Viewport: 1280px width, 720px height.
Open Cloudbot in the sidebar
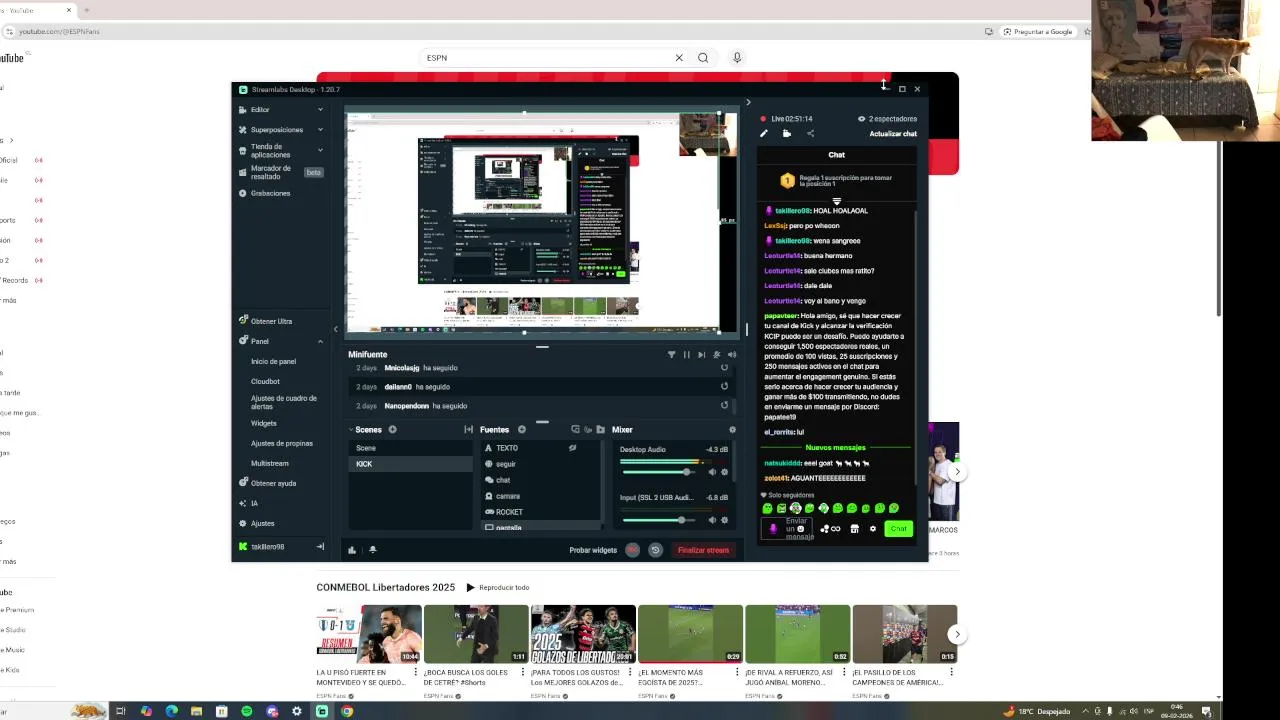coord(265,381)
